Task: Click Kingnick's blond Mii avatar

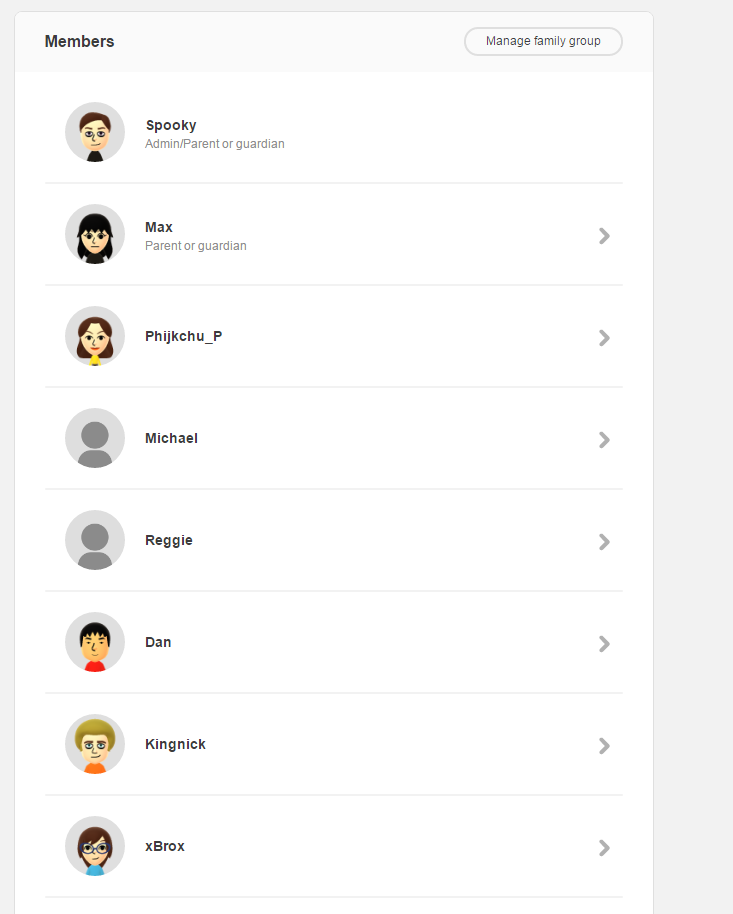Action: pos(95,744)
